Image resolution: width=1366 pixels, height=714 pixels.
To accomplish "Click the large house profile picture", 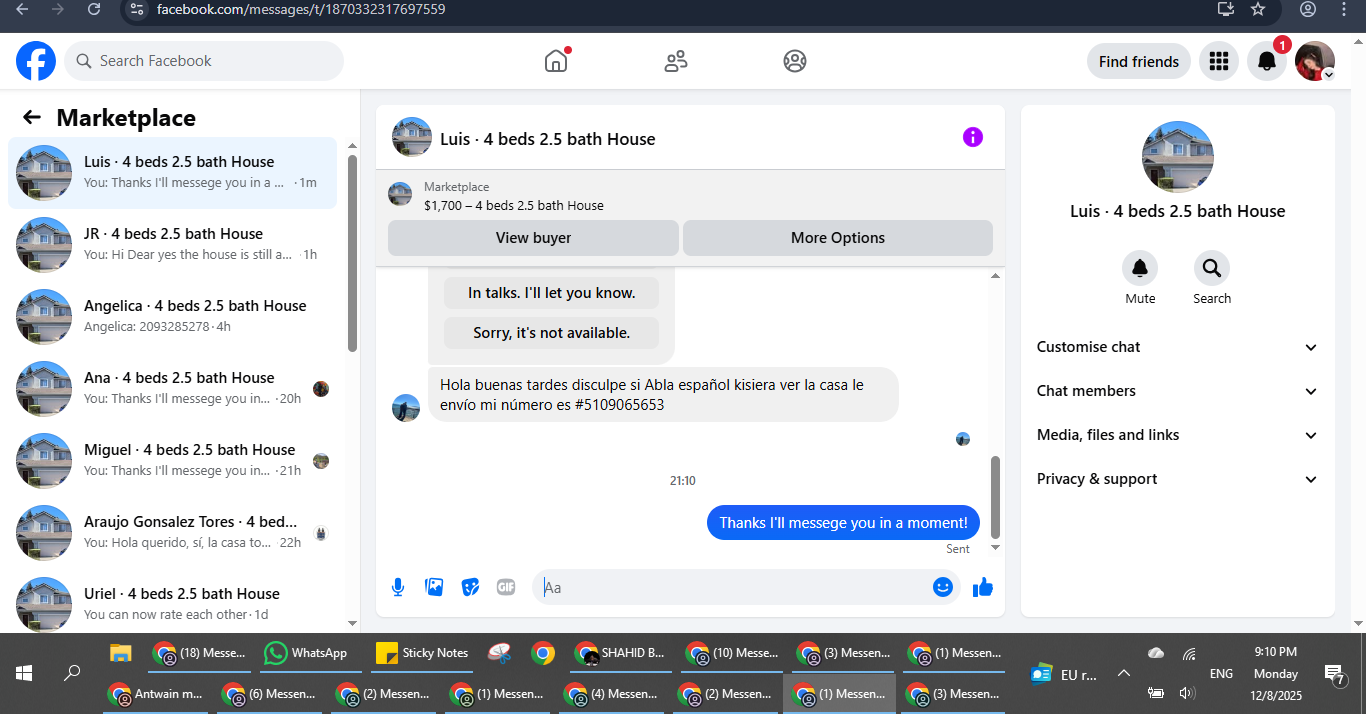I will click(x=1178, y=157).
